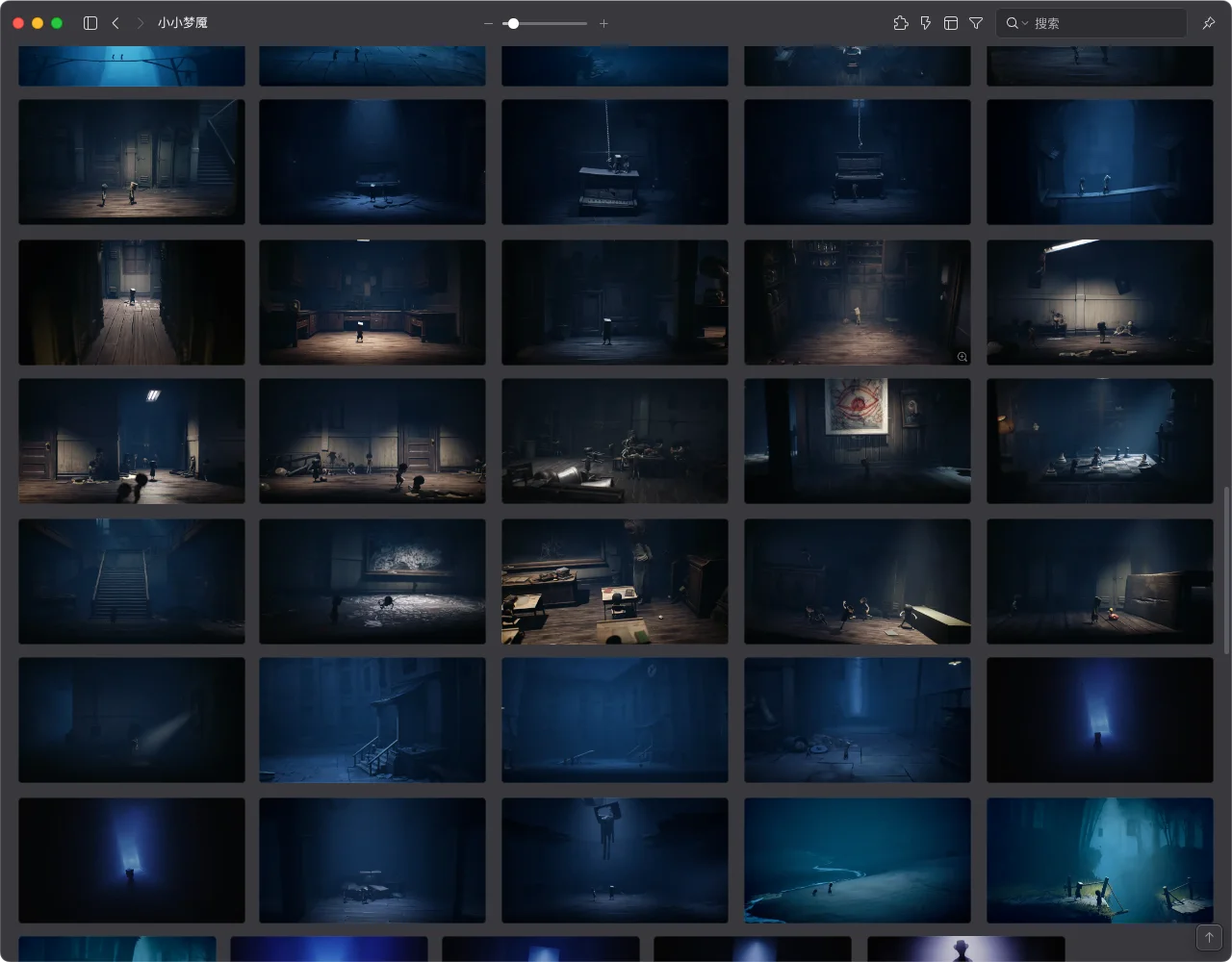Select the characters running by bench thumbnail
This screenshot has height=962, width=1232.
(x=858, y=581)
